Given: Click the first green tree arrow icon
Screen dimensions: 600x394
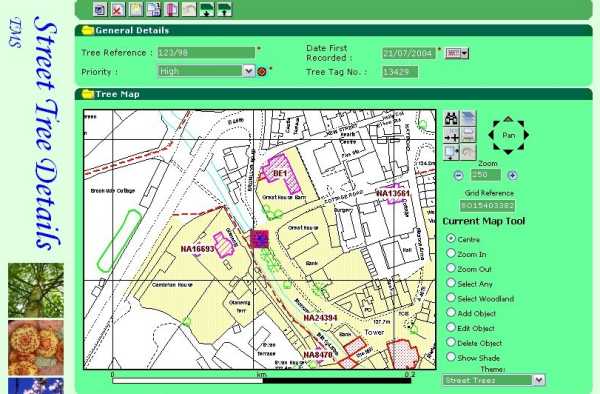Looking at the screenshot, I should (207, 9).
